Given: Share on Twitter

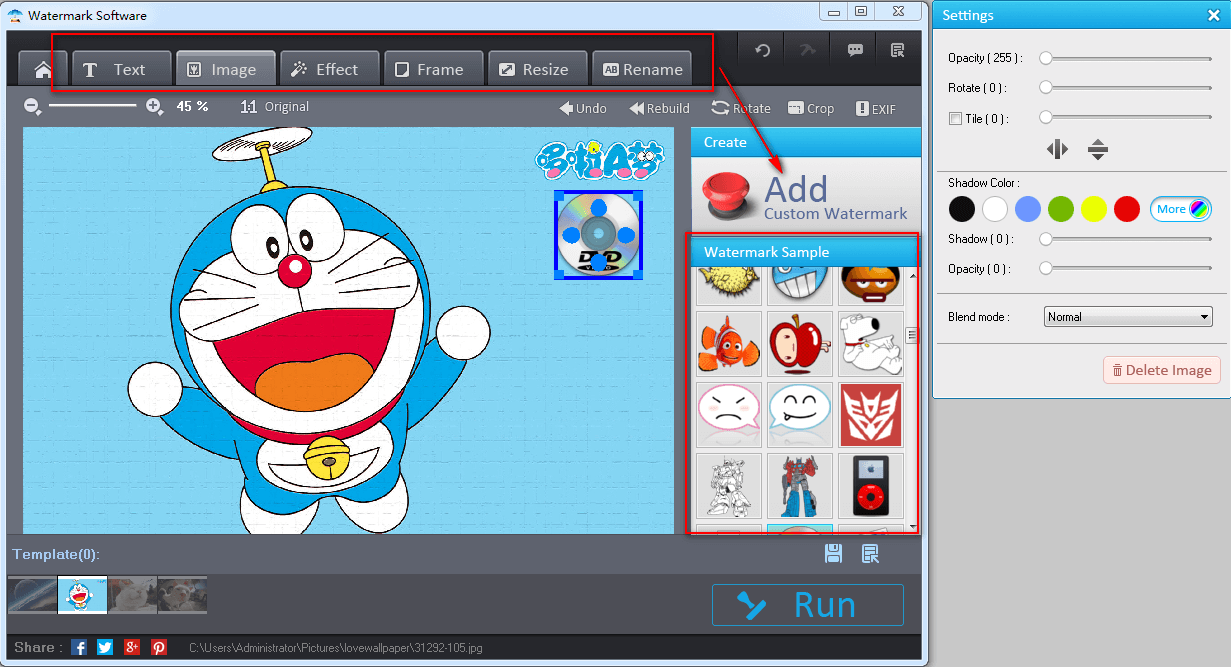Looking at the screenshot, I should click(x=105, y=648).
